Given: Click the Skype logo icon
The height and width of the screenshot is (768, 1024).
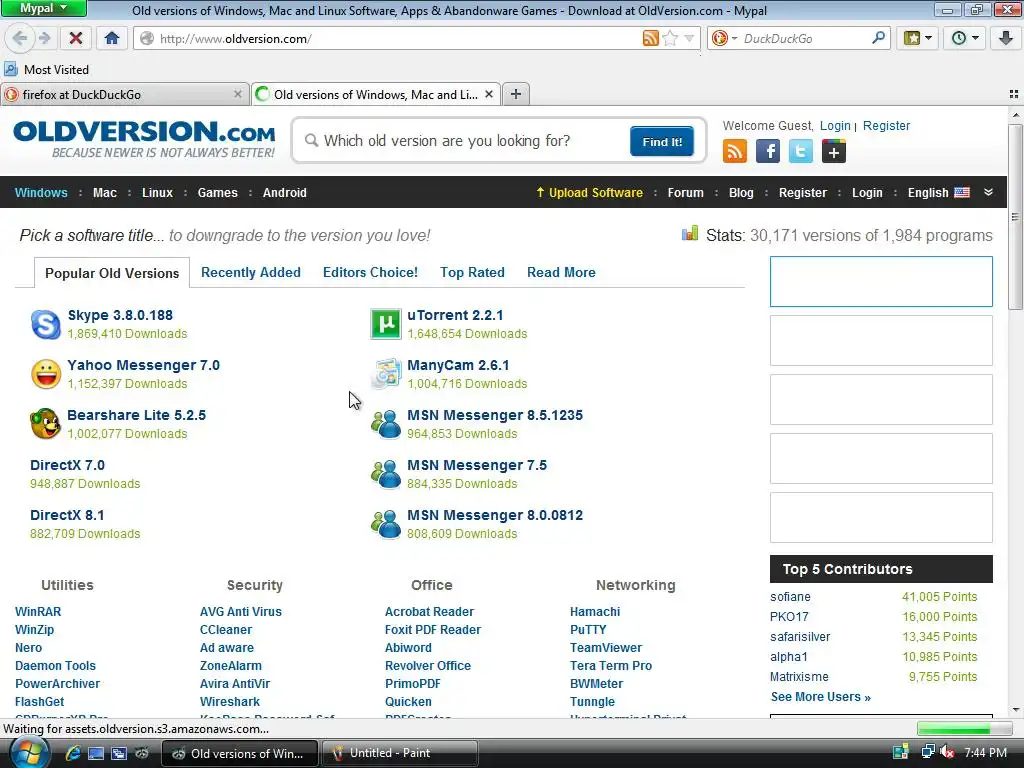Looking at the screenshot, I should [x=46, y=325].
